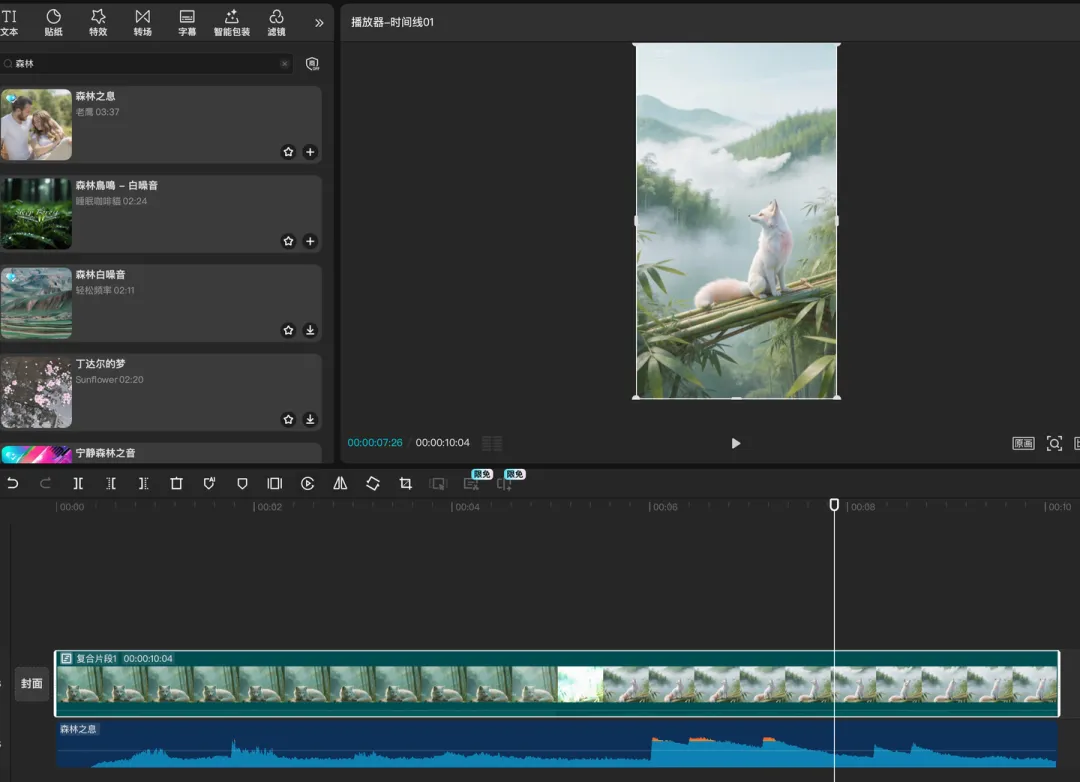
Task: Open the 特效 tab
Action: [98, 22]
